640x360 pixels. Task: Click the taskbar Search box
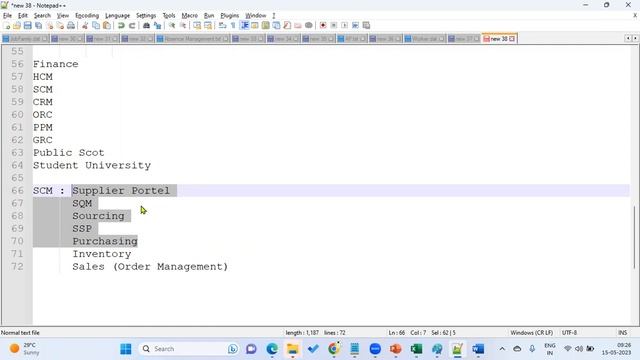tap(189, 349)
